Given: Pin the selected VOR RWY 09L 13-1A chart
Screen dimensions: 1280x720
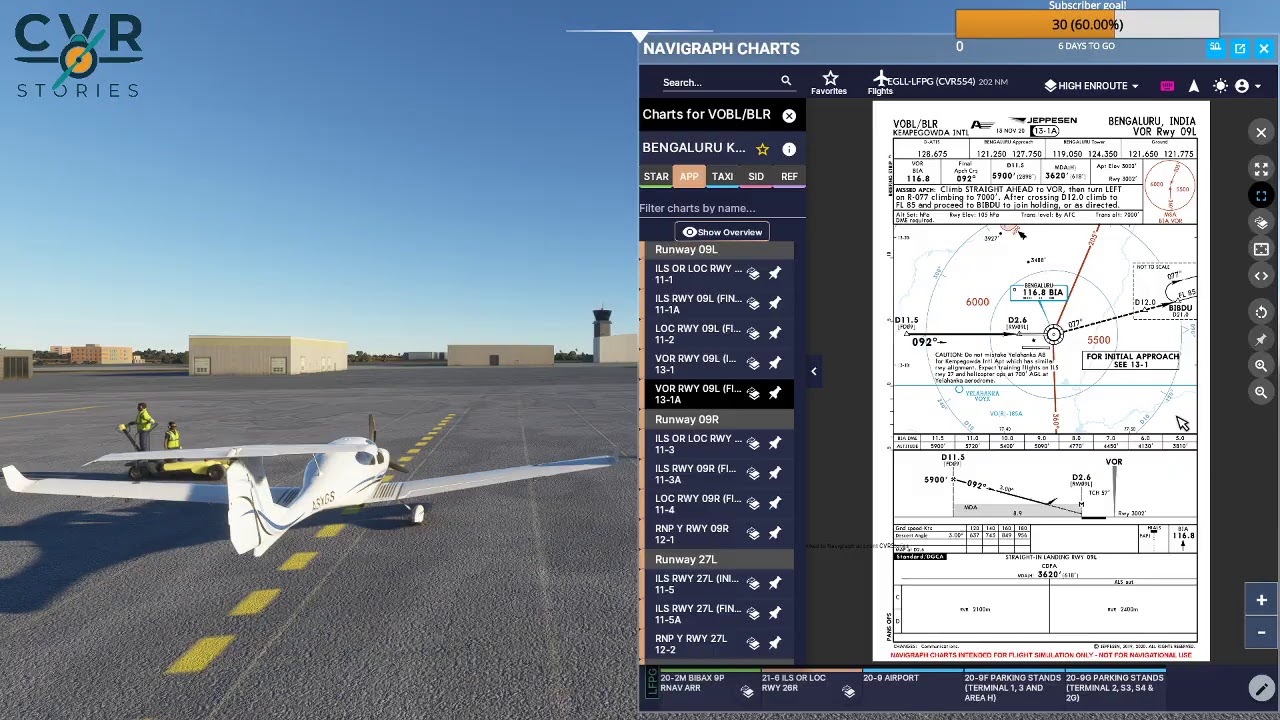Looking at the screenshot, I should (775, 394).
